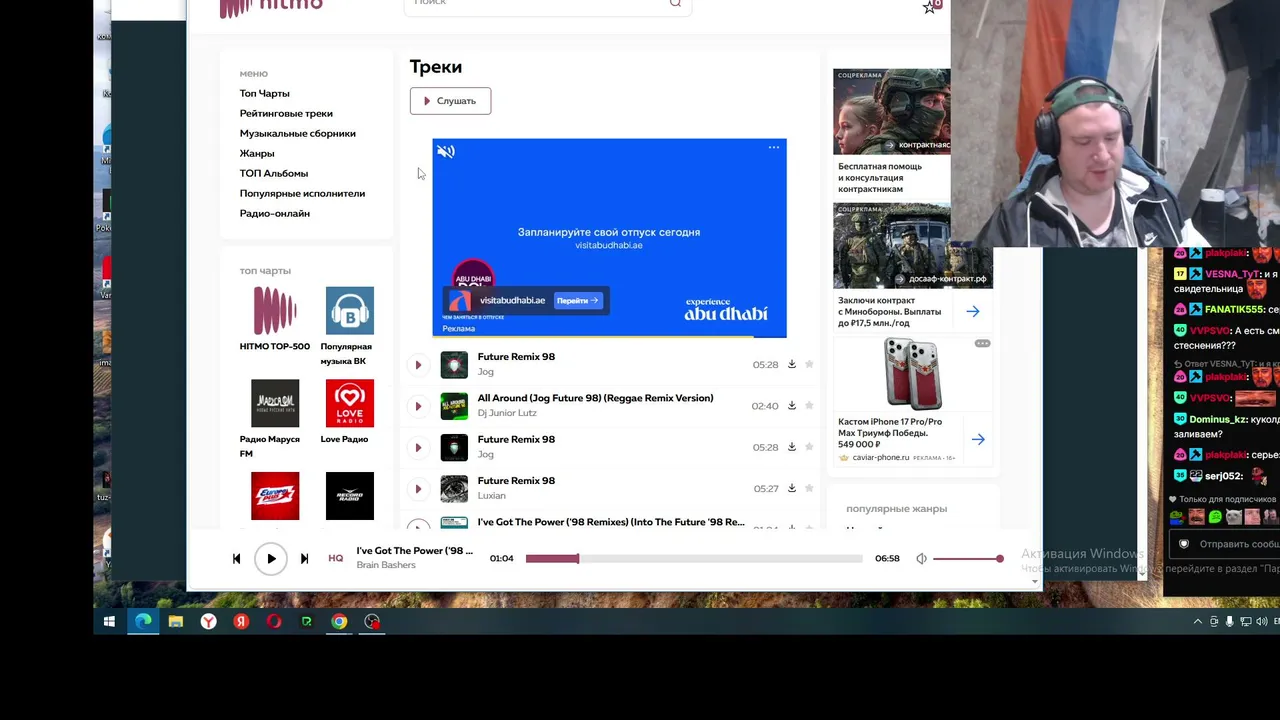Screen dimensions: 1280x720
Task: Open the iPhone 17 ad blue arrow
Action: pyautogui.click(x=978, y=439)
